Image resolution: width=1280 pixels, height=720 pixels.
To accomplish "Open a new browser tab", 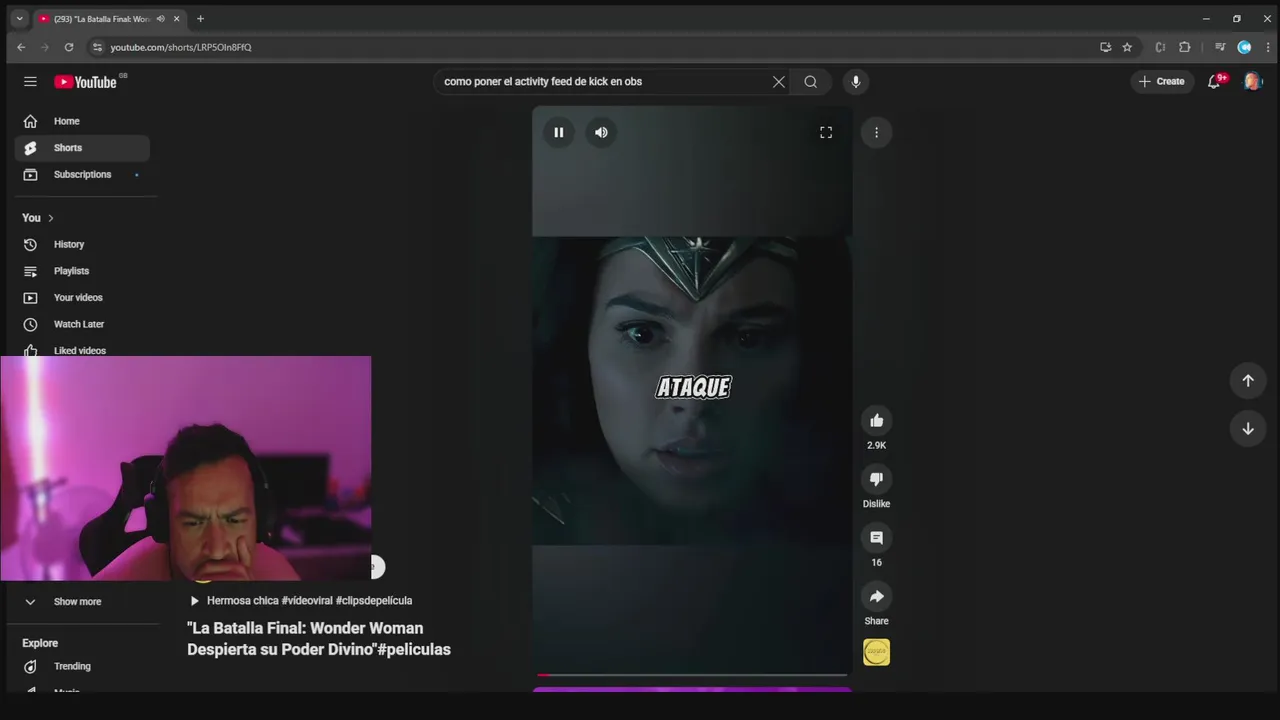I will [x=200, y=19].
